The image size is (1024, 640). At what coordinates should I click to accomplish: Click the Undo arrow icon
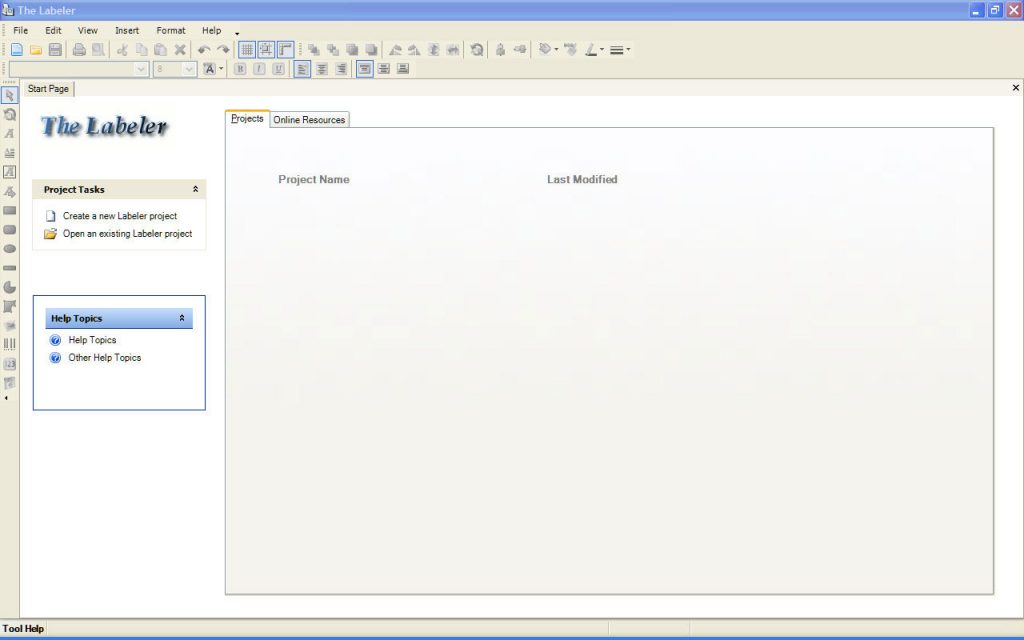pyautogui.click(x=204, y=50)
